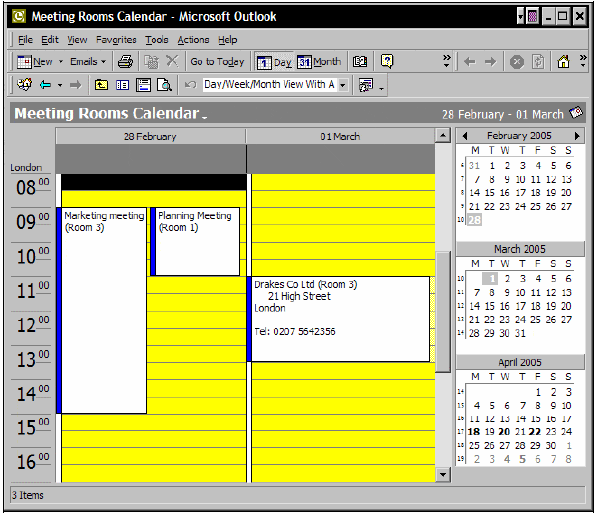This screenshot has width=595, height=513.
Task: Click the Undo icon
Action: (x=190, y=85)
